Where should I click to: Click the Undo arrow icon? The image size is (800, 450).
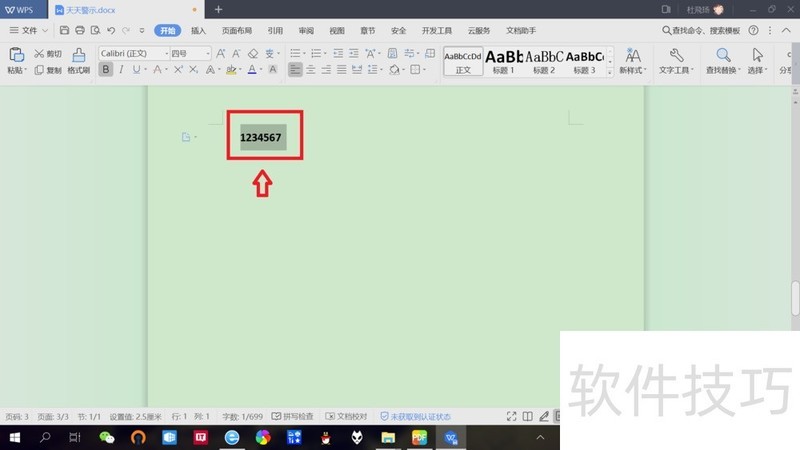pos(111,31)
